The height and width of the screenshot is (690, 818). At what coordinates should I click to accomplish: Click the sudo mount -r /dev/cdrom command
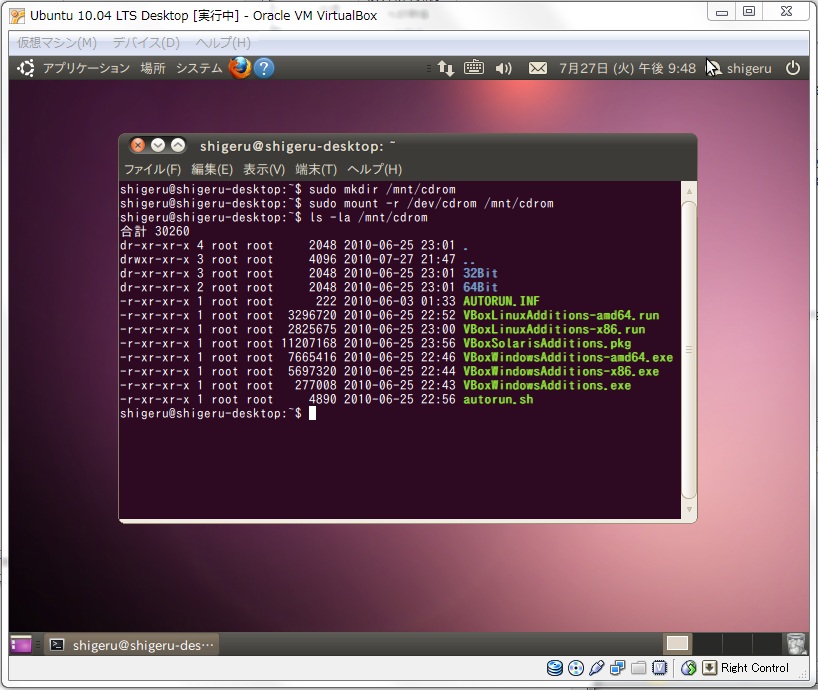point(431,203)
